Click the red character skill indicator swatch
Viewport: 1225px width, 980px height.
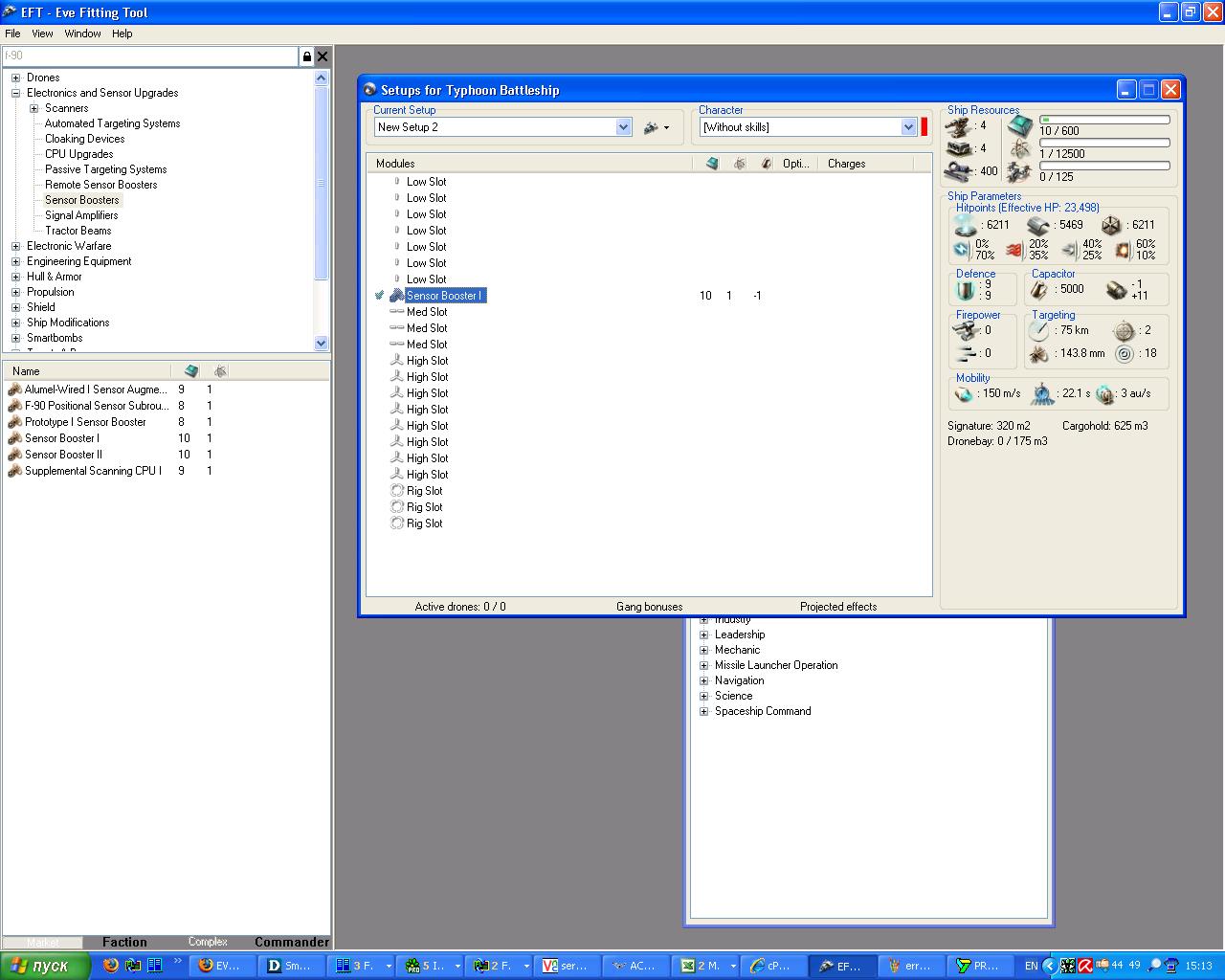pyautogui.click(x=924, y=127)
